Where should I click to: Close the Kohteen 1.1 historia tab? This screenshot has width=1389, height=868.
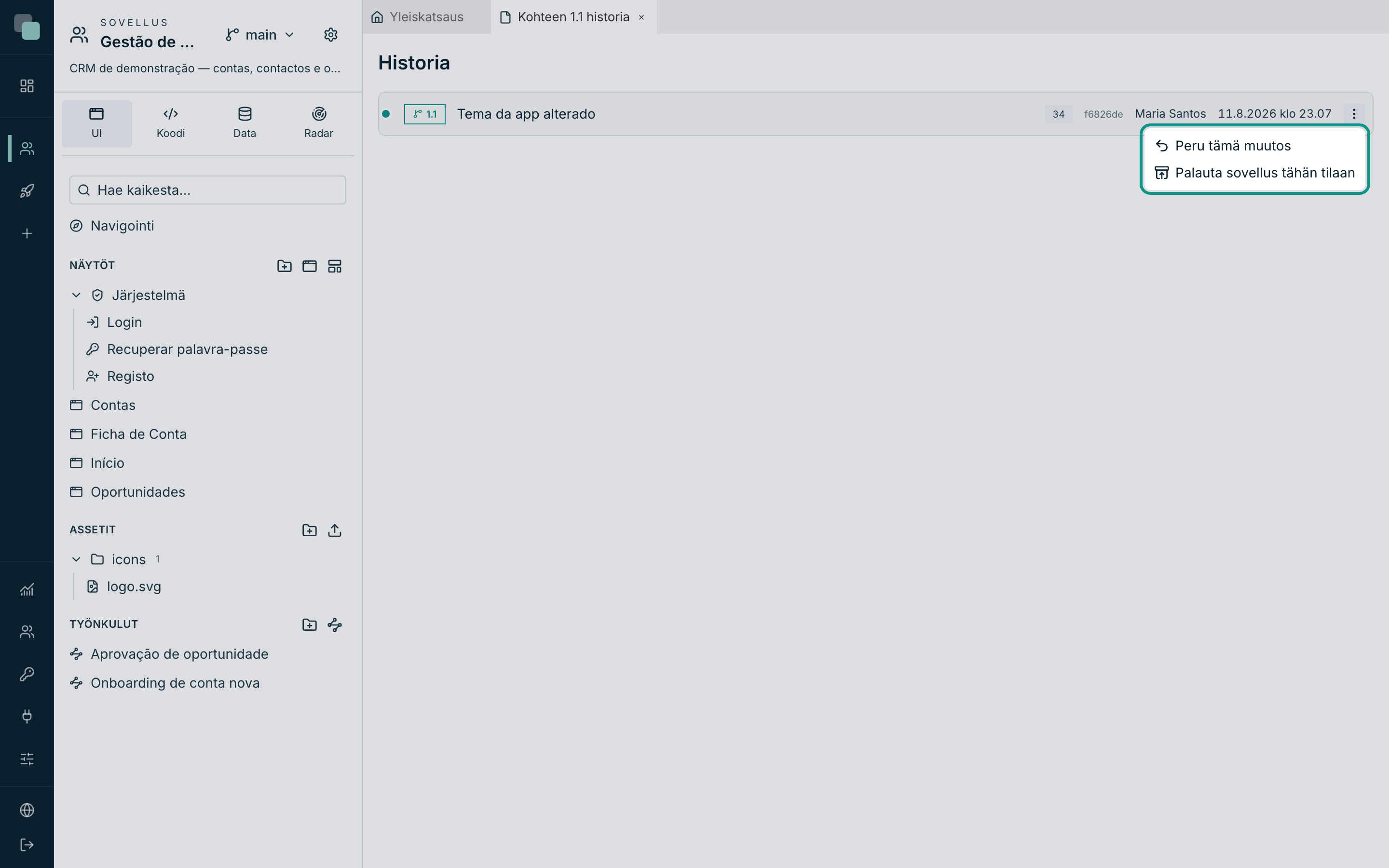coord(642,17)
